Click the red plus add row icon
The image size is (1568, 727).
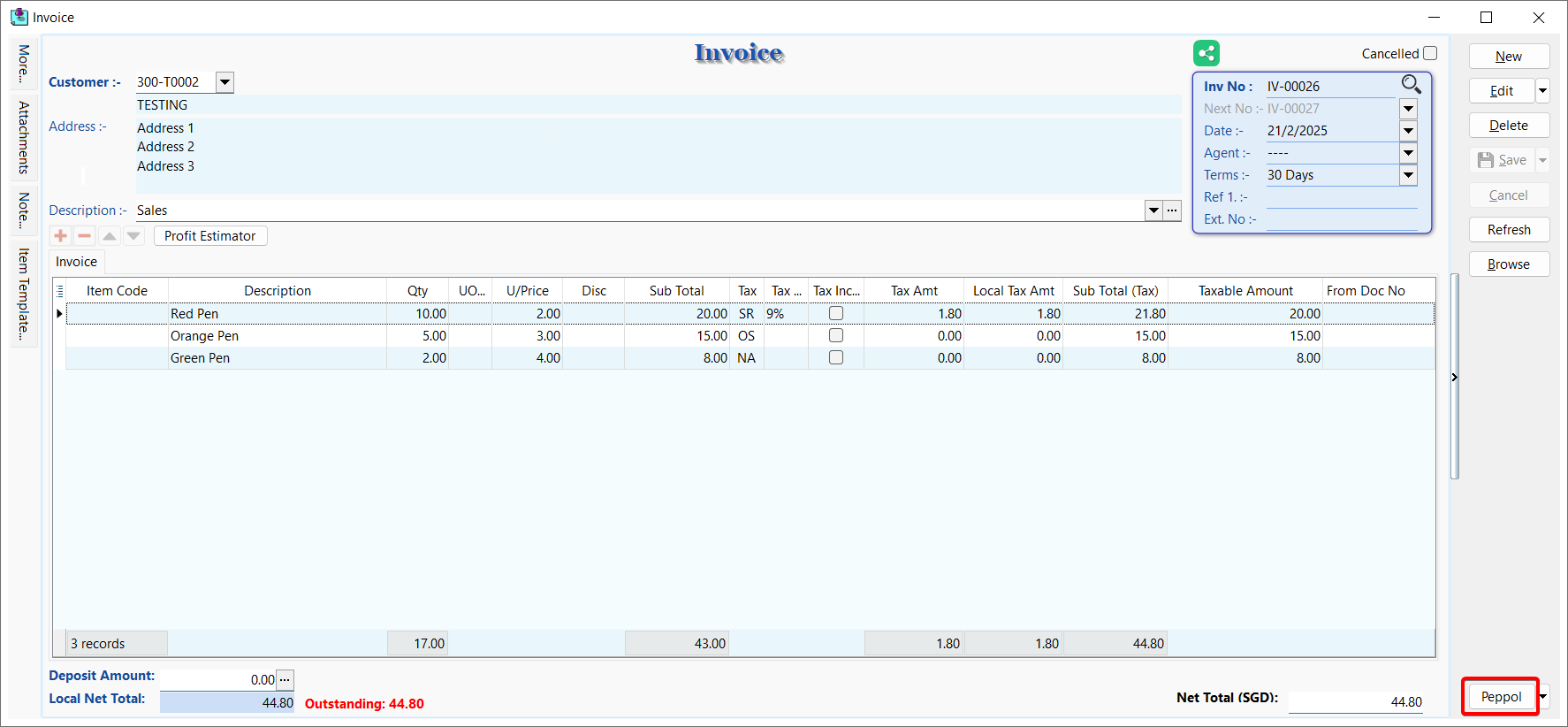coord(60,235)
